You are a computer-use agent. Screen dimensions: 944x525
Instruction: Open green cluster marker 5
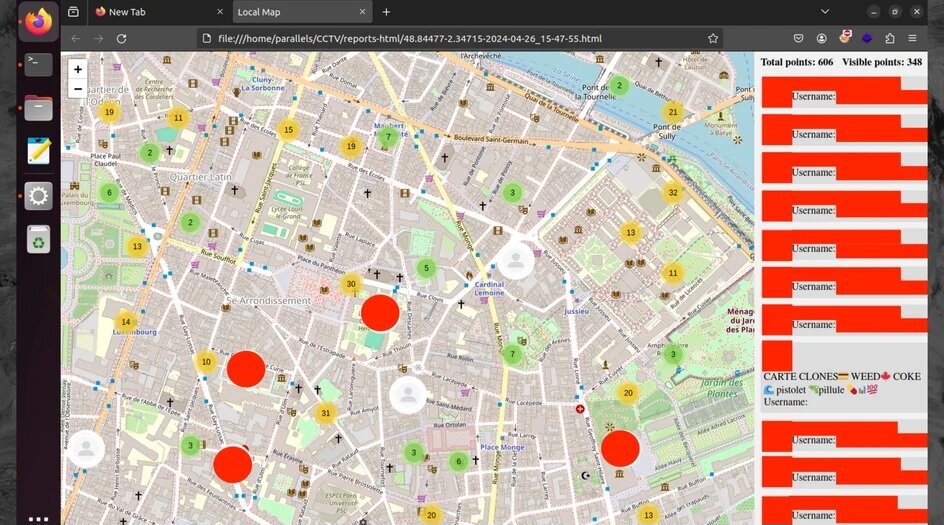pyautogui.click(x=426, y=269)
